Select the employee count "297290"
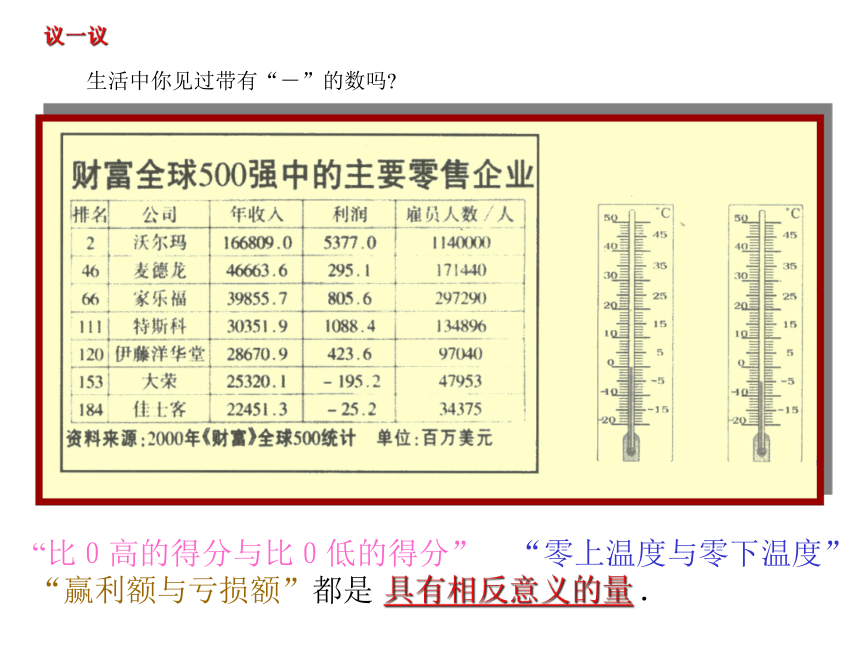 [461, 298]
